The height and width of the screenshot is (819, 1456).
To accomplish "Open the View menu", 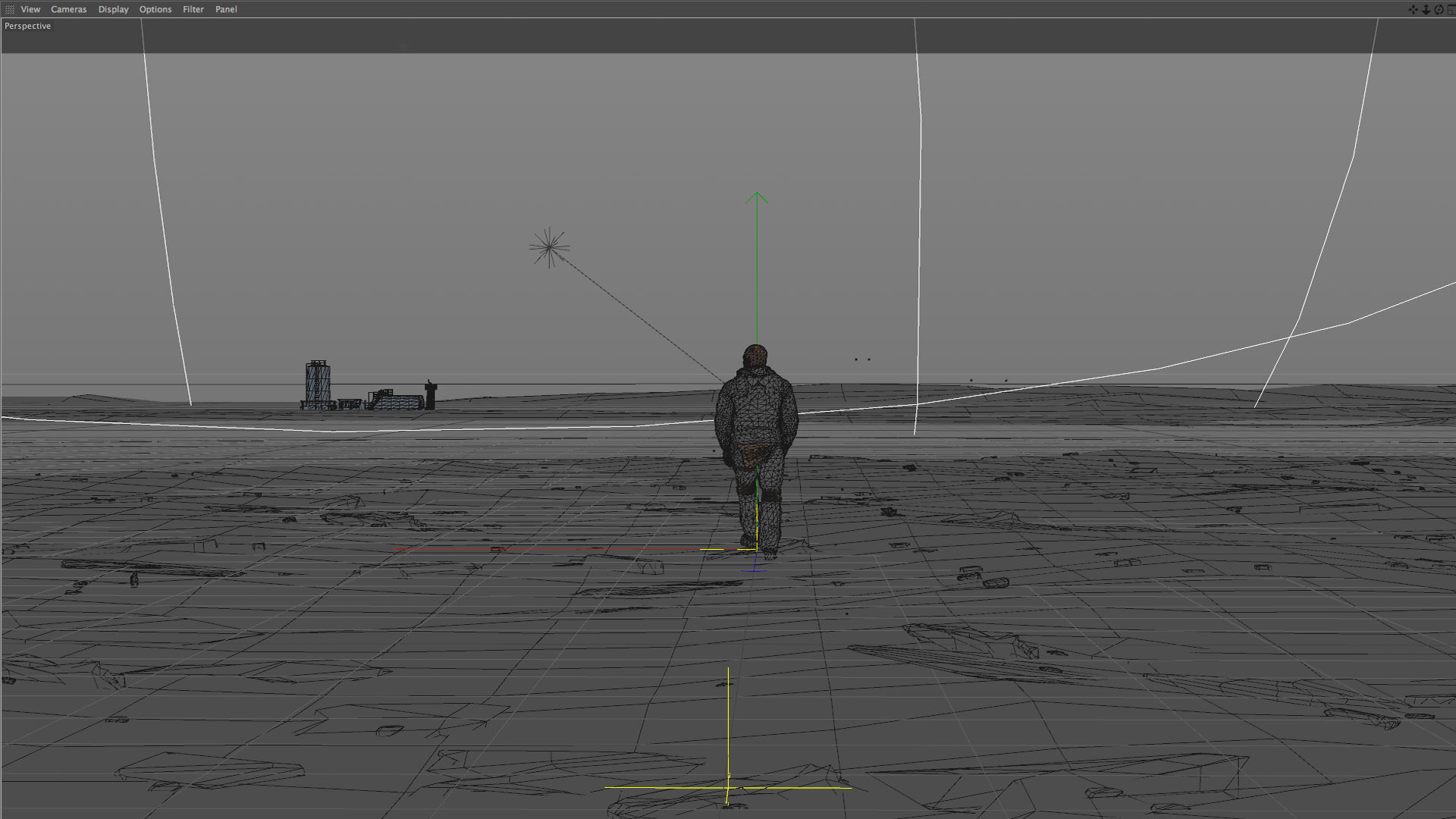I will [30, 10].
